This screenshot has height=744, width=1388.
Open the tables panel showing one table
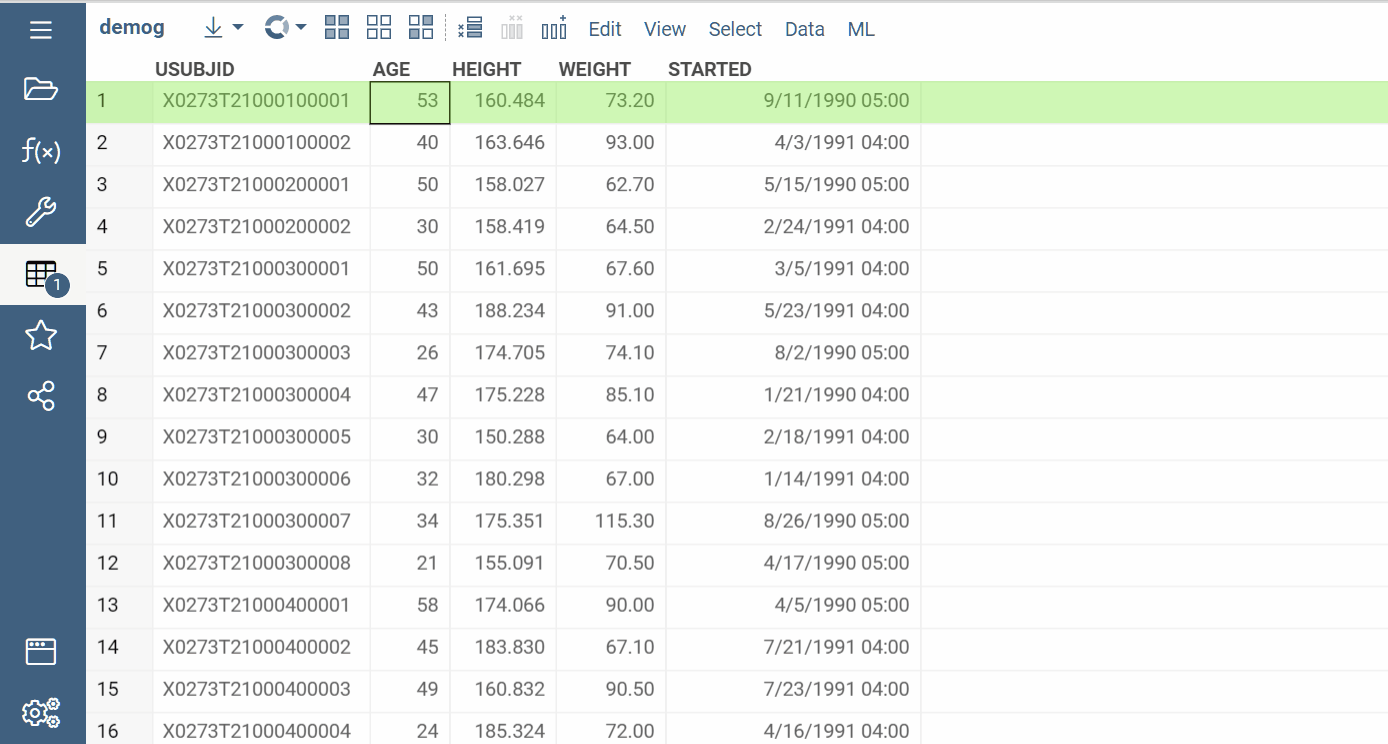(41, 273)
